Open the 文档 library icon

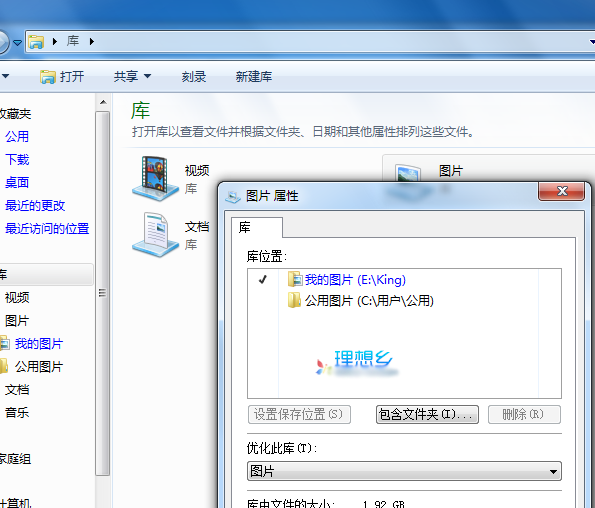[155, 235]
